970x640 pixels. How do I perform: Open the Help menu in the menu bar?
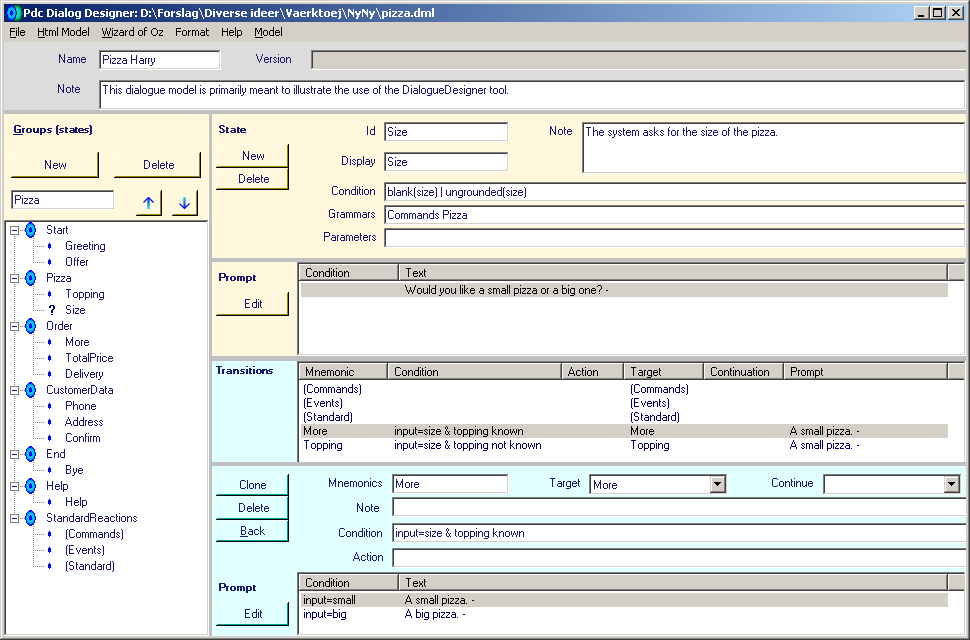point(231,32)
